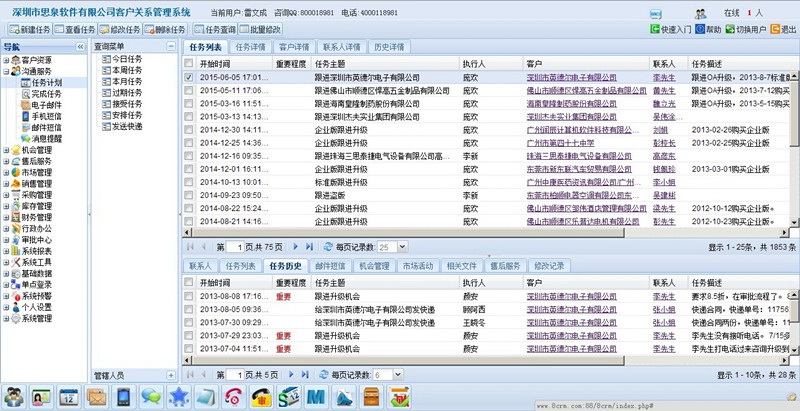The width and height of the screenshot is (800, 411).
Task: Open 帮助 help in top right
Action: click(708, 30)
